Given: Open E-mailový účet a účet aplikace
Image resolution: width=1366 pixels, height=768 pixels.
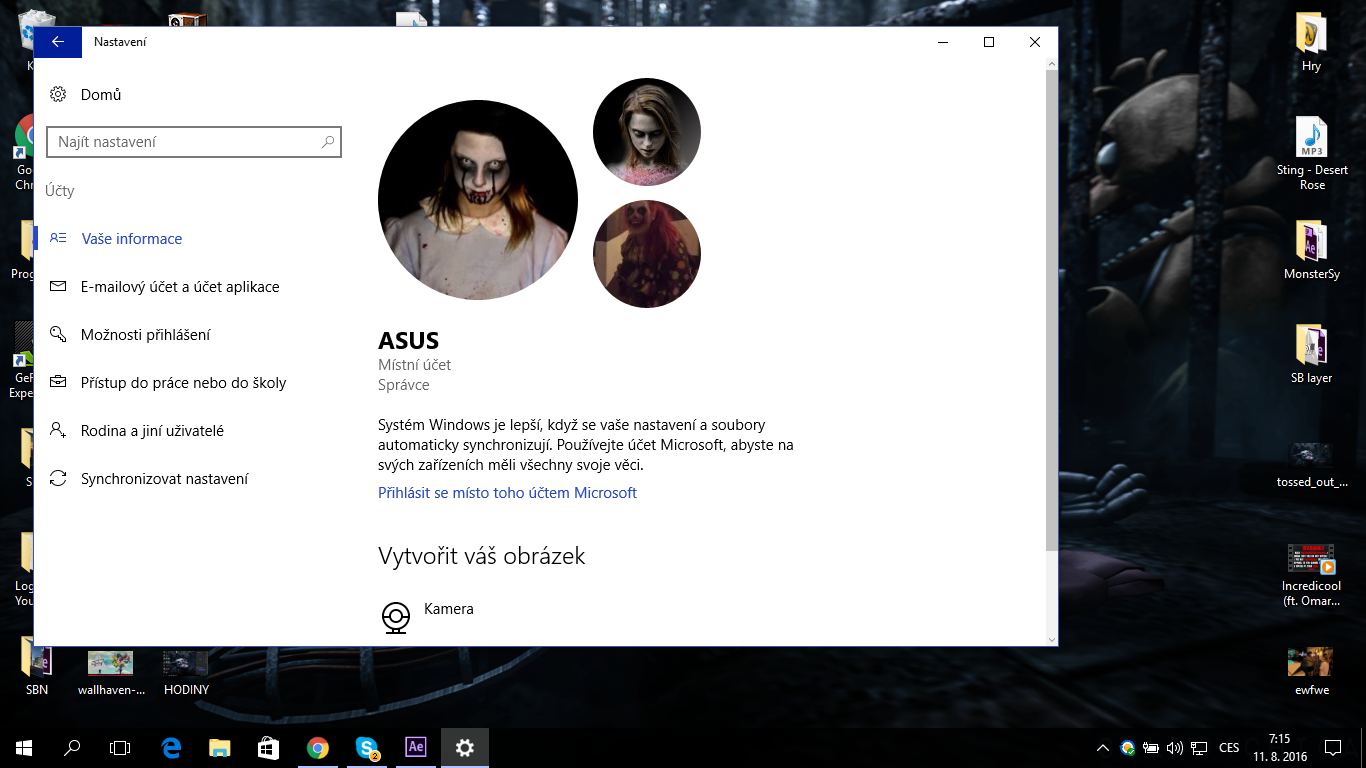Looking at the screenshot, I should (x=180, y=287).
